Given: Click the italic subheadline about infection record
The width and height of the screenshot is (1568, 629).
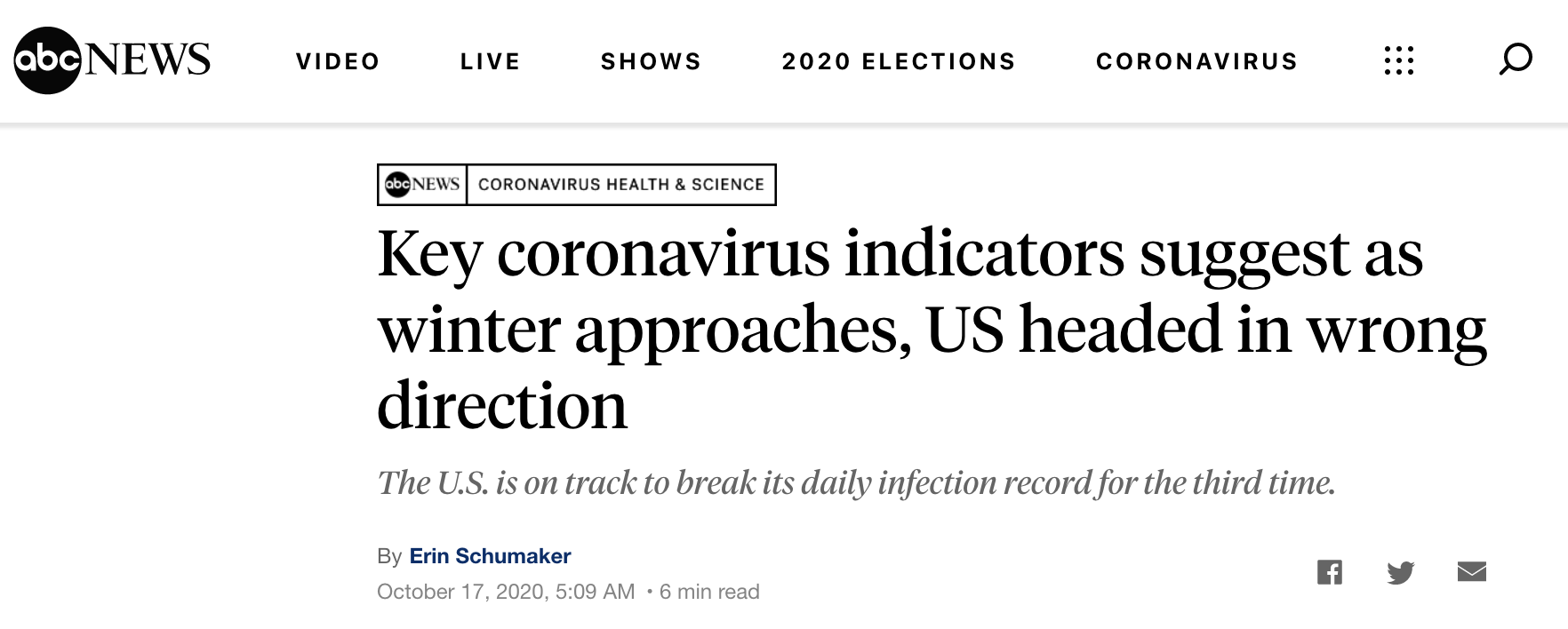Looking at the screenshot, I should point(856,483).
